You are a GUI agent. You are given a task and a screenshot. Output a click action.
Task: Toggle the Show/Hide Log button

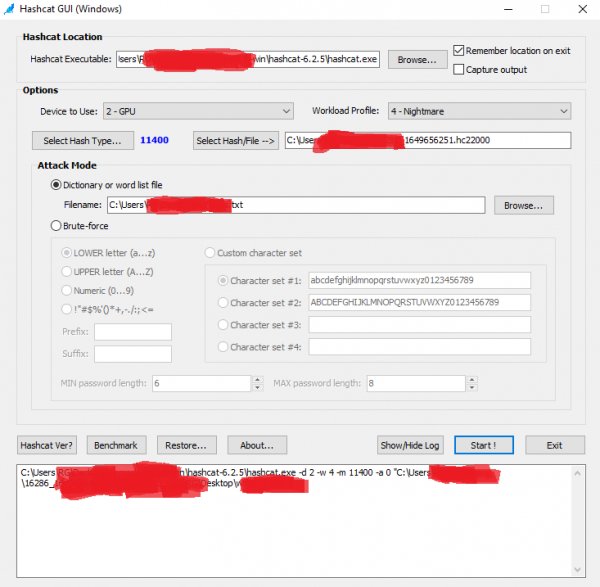tap(410, 445)
